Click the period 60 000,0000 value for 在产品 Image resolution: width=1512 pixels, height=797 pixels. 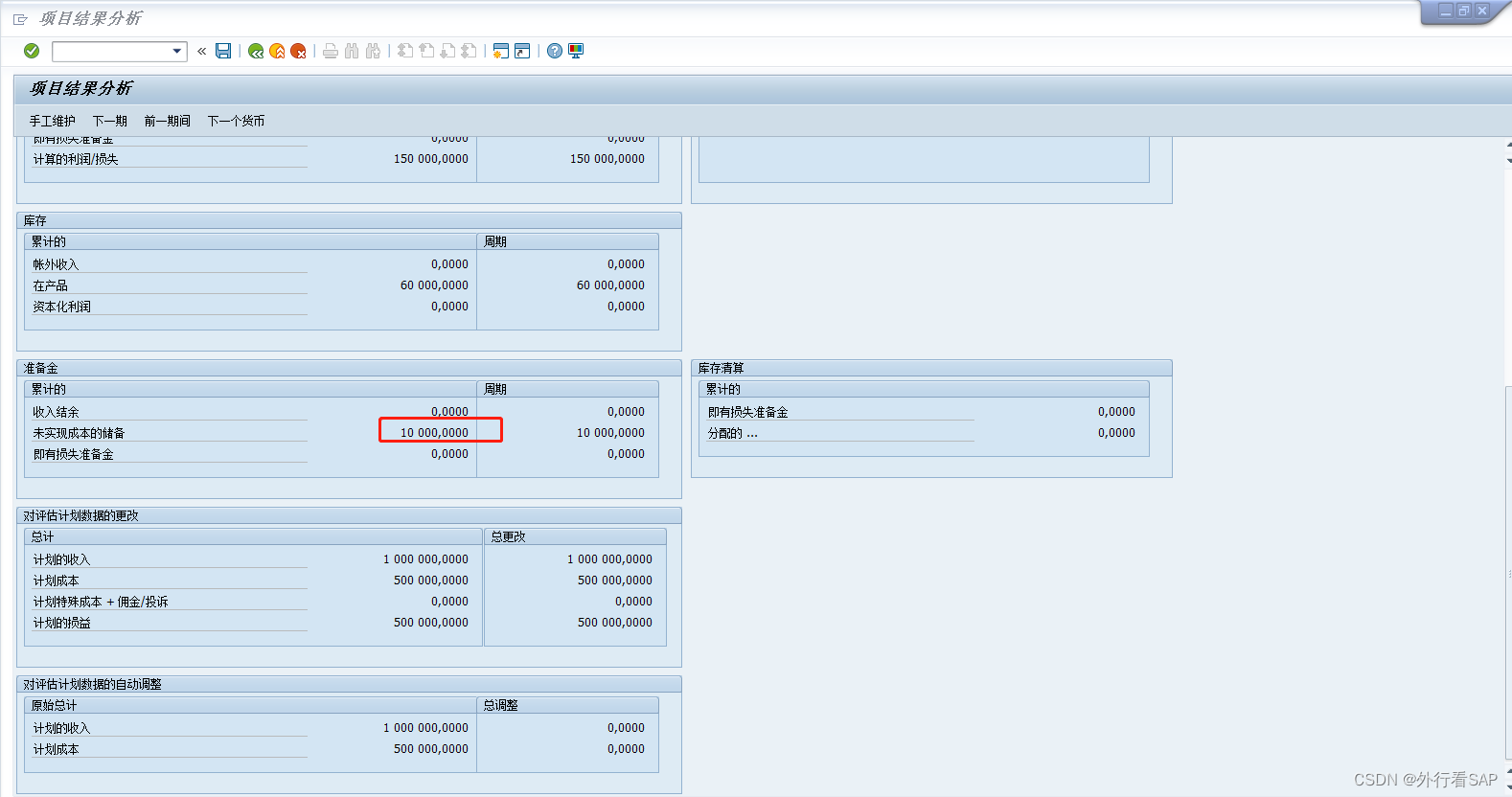(x=610, y=285)
